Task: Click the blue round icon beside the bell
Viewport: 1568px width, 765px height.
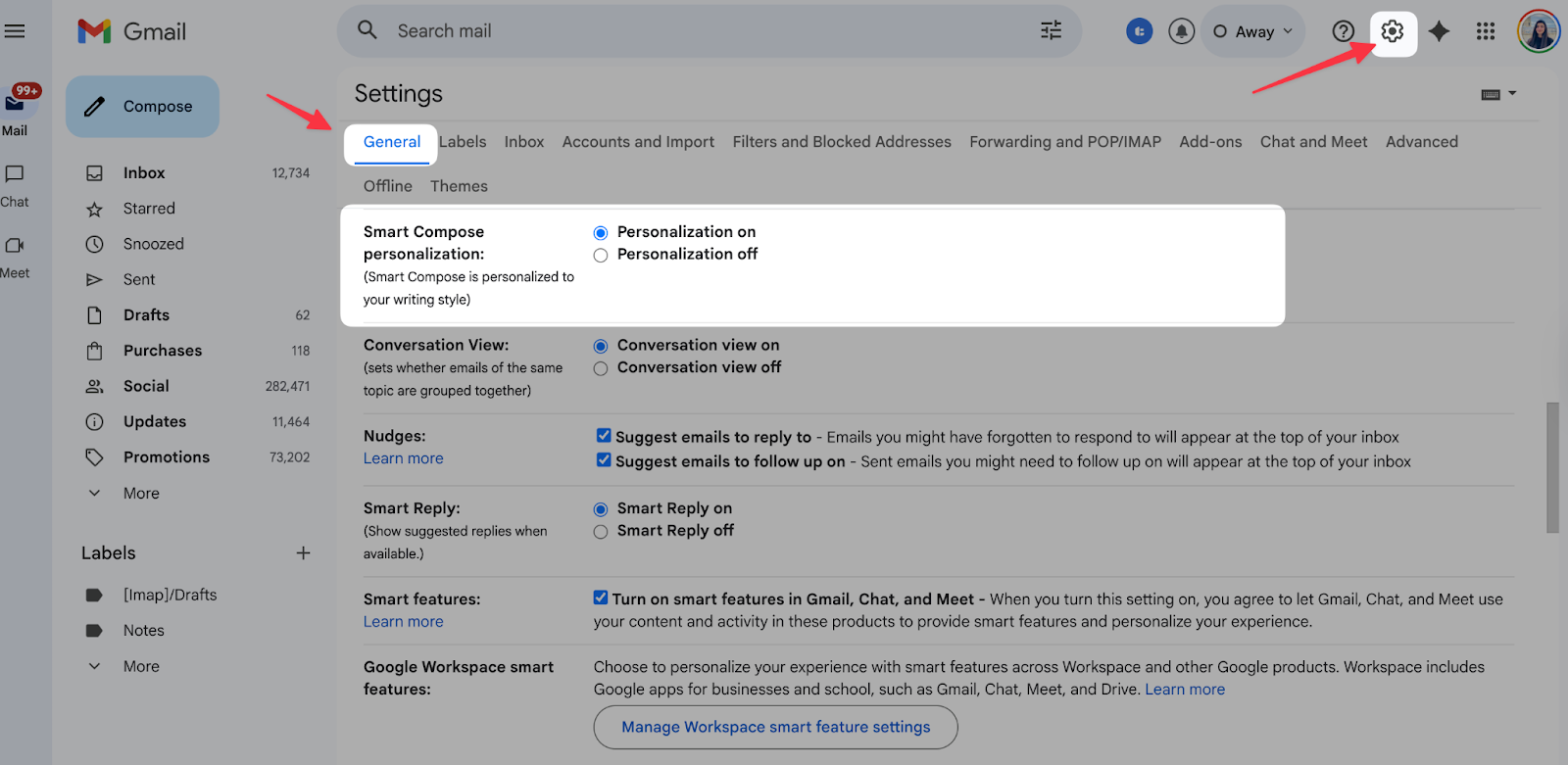Action: click(1139, 31)
